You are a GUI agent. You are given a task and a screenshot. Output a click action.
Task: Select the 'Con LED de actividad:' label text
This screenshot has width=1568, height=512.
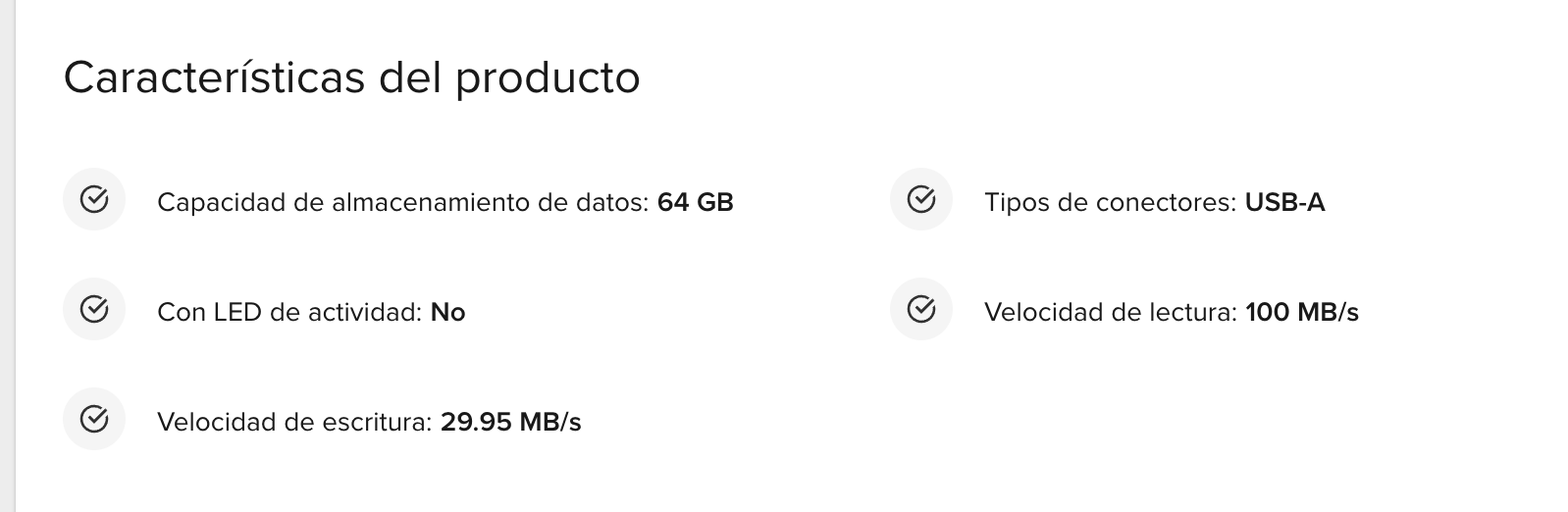(x=289, y=313)
